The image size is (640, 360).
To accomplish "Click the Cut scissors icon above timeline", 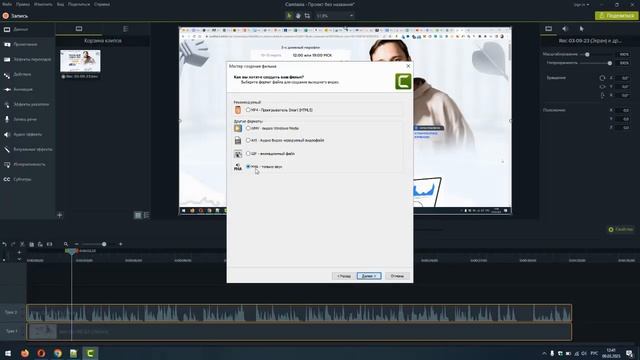I will [22, 244].
